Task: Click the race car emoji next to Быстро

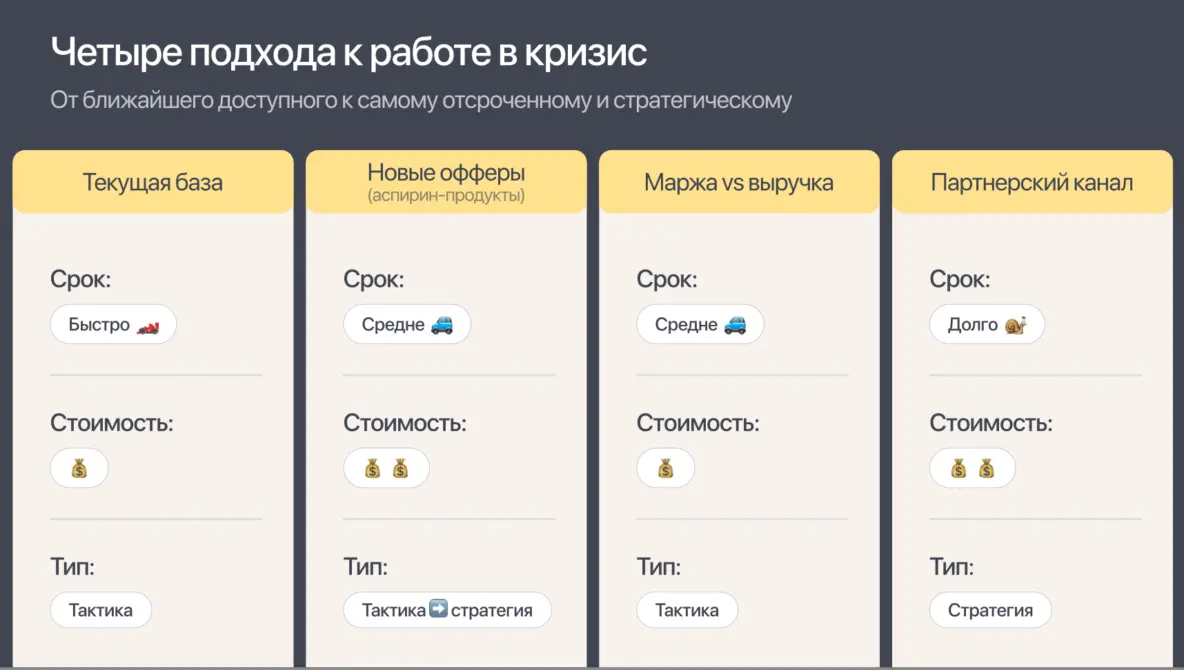Action: click(x=148, y=326)
